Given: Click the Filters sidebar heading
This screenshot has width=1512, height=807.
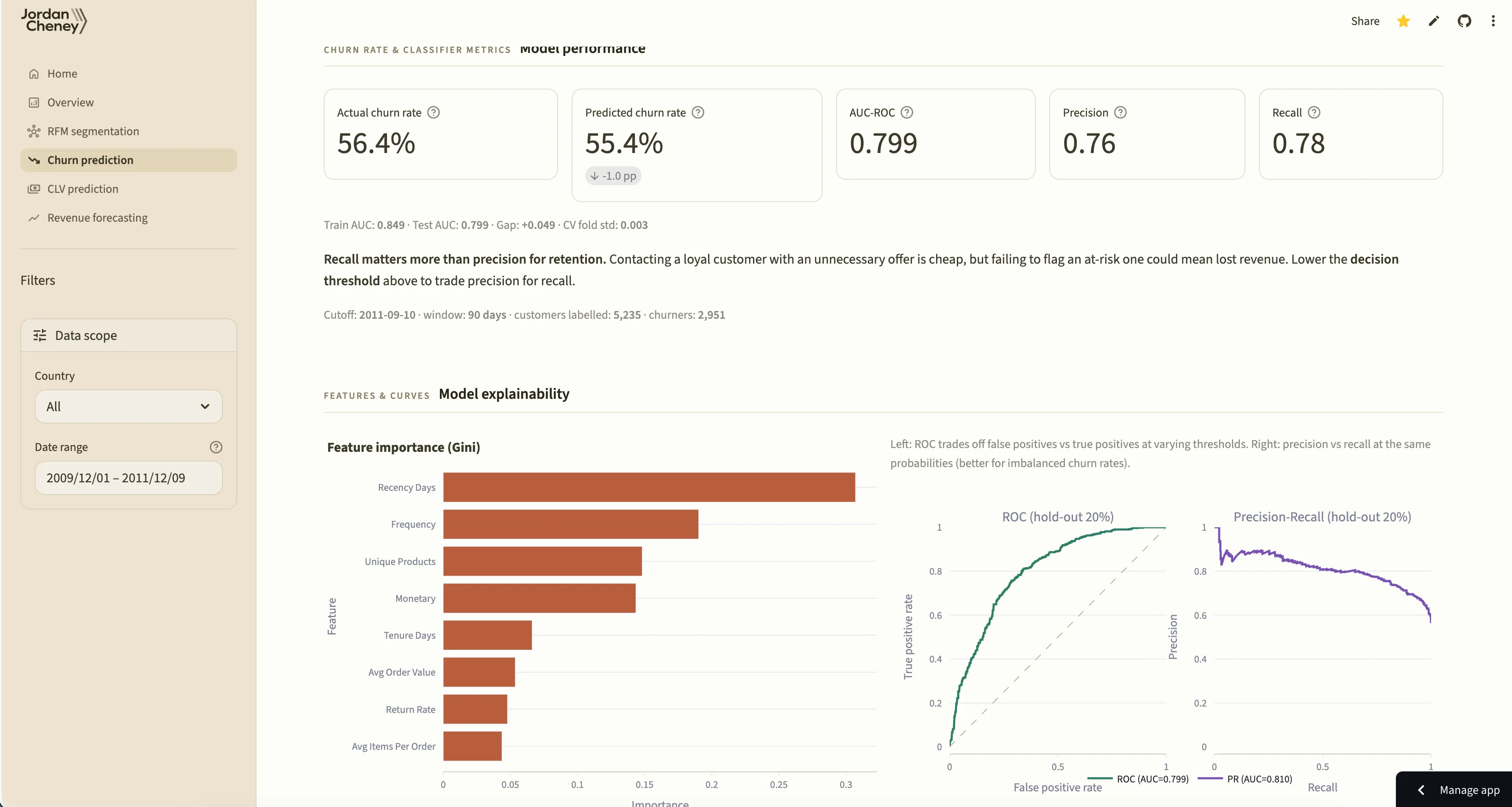Looking at the screenshot, I should [x=38, y=281].
